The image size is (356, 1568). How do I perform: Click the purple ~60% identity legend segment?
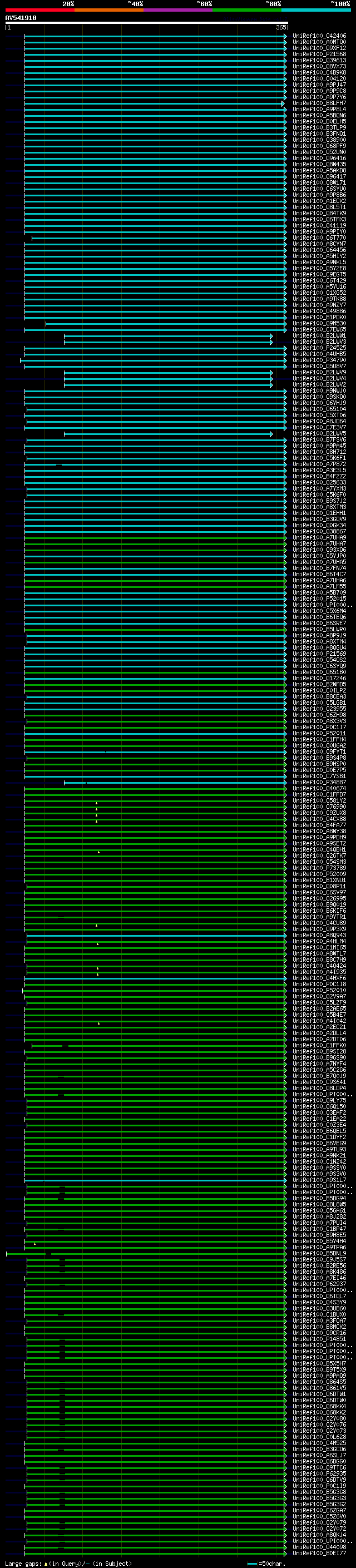tap(179, 10)
